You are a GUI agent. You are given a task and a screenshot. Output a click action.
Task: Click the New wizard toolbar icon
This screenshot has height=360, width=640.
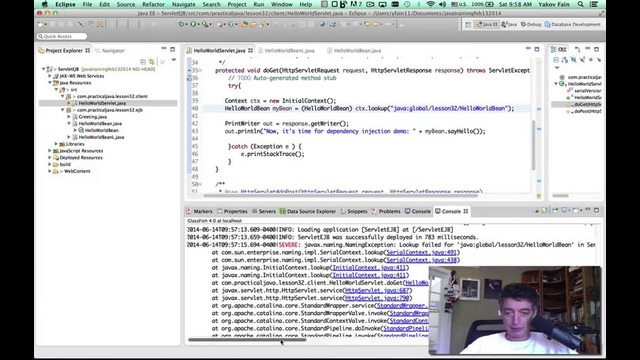coord(40,24)
